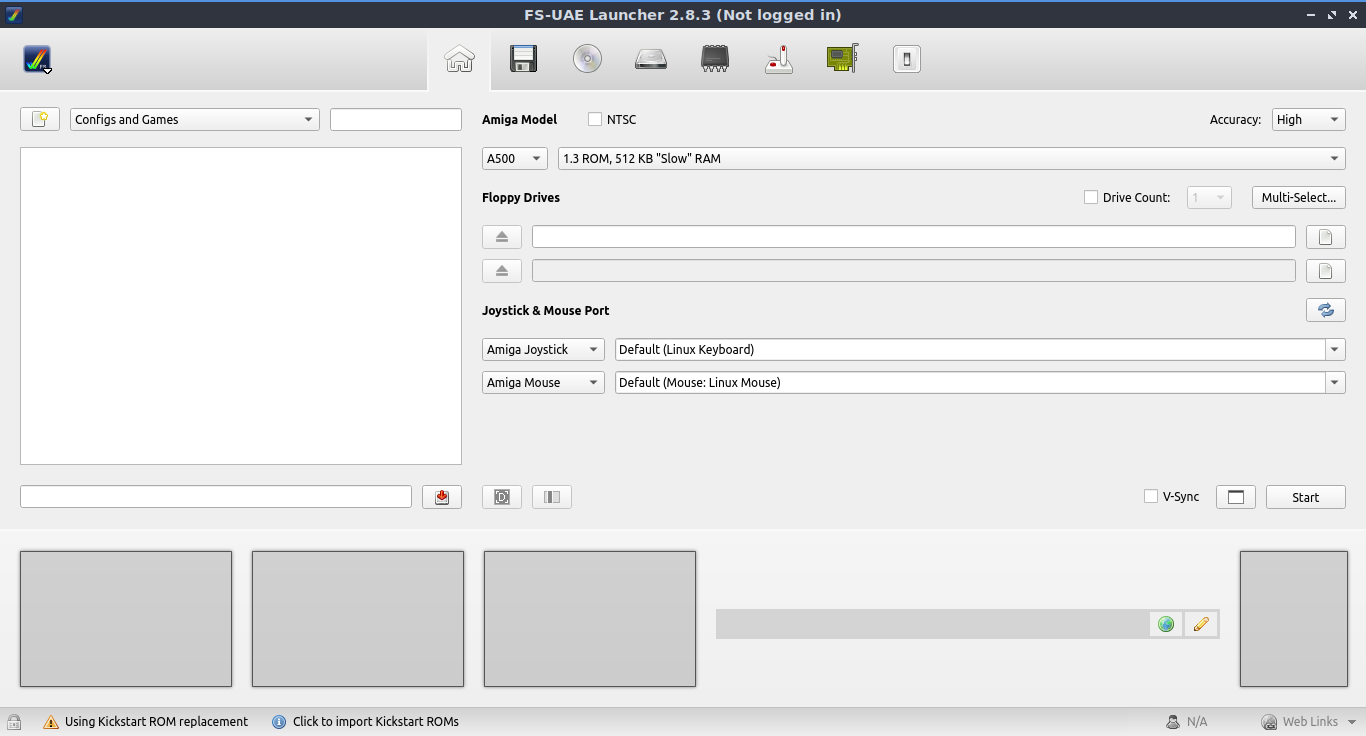Click the Using Kickstart ROM replacement warning
This screenshot has width=1366, height=736.
[156, 721]
